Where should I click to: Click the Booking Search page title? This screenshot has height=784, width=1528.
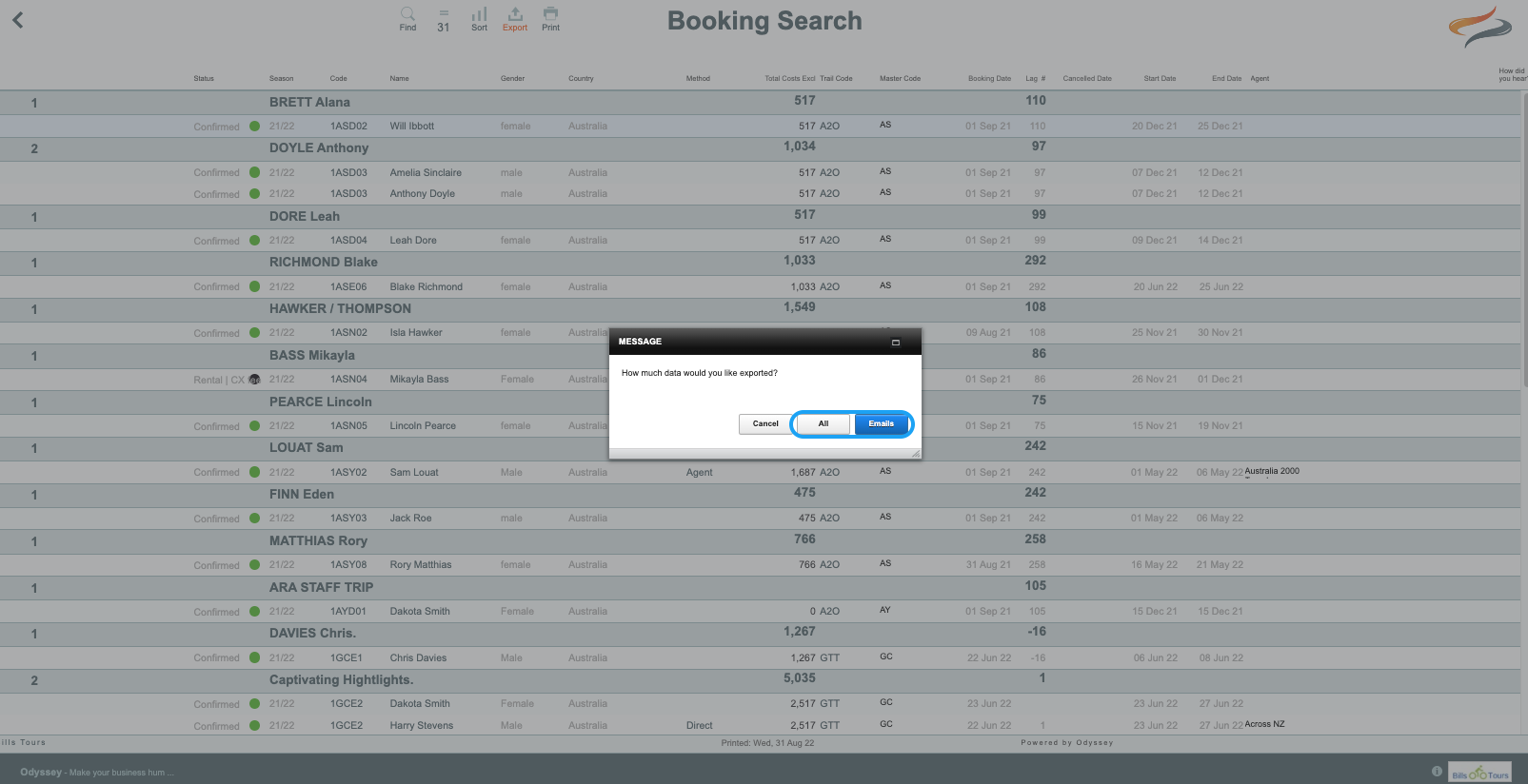coord(764,21)
